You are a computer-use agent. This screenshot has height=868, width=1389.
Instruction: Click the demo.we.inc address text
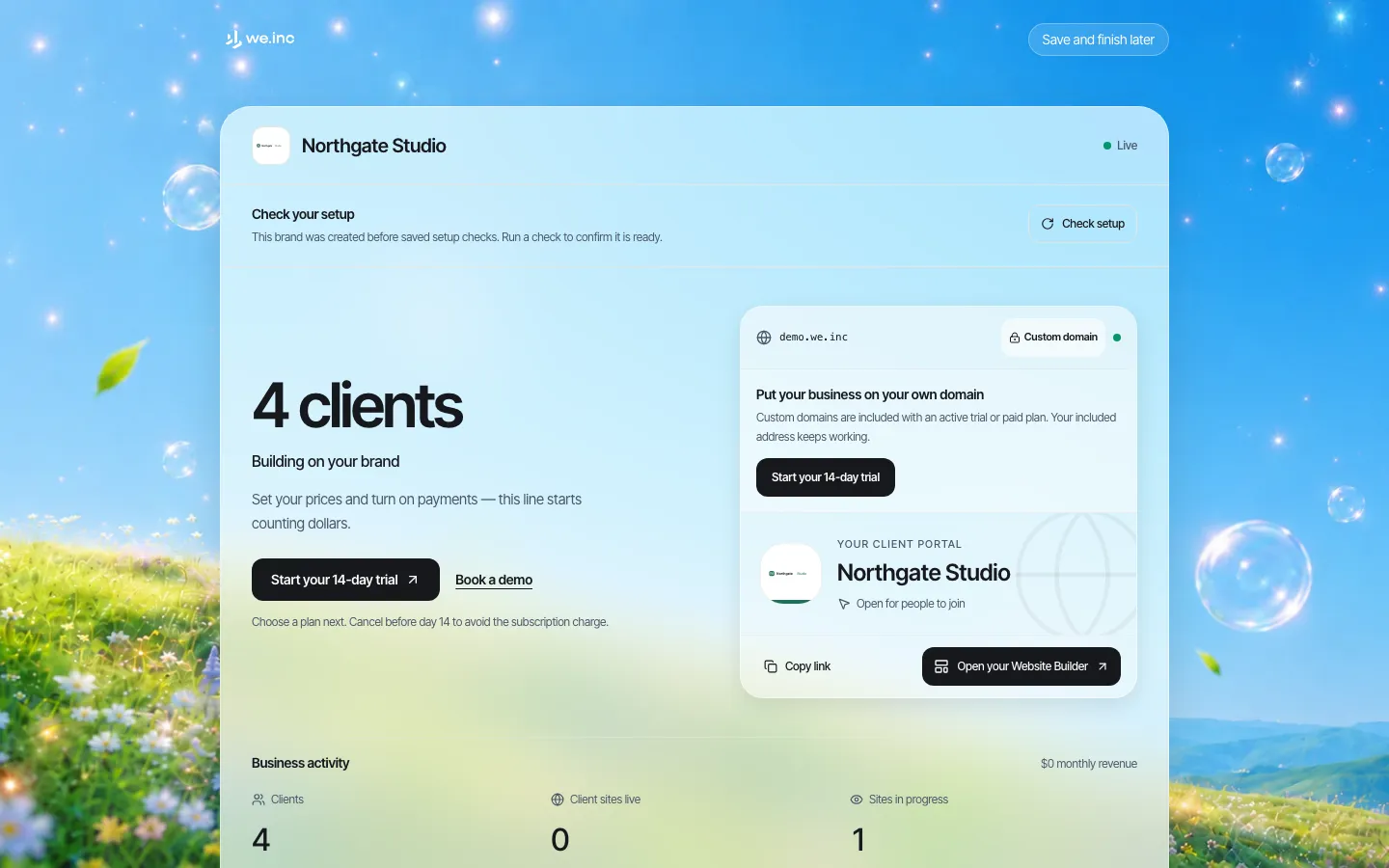[x=813, y=338]
